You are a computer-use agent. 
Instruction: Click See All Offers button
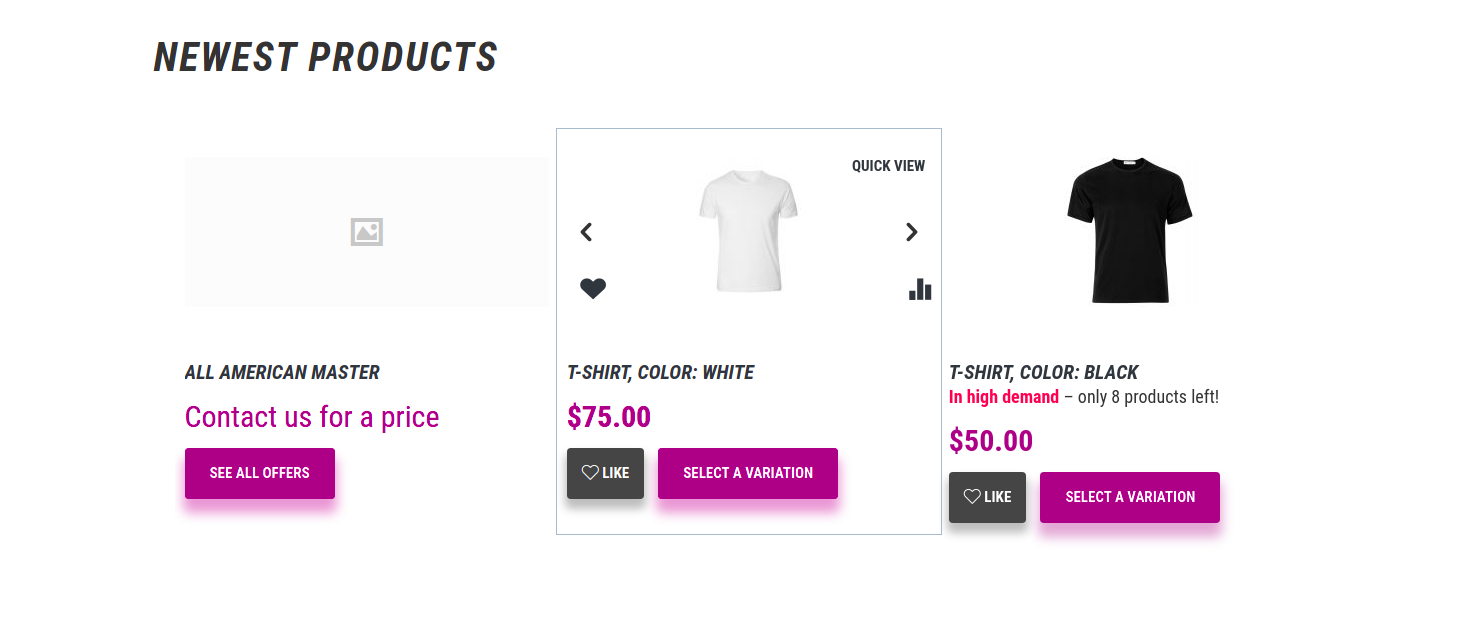pos(260,473)
